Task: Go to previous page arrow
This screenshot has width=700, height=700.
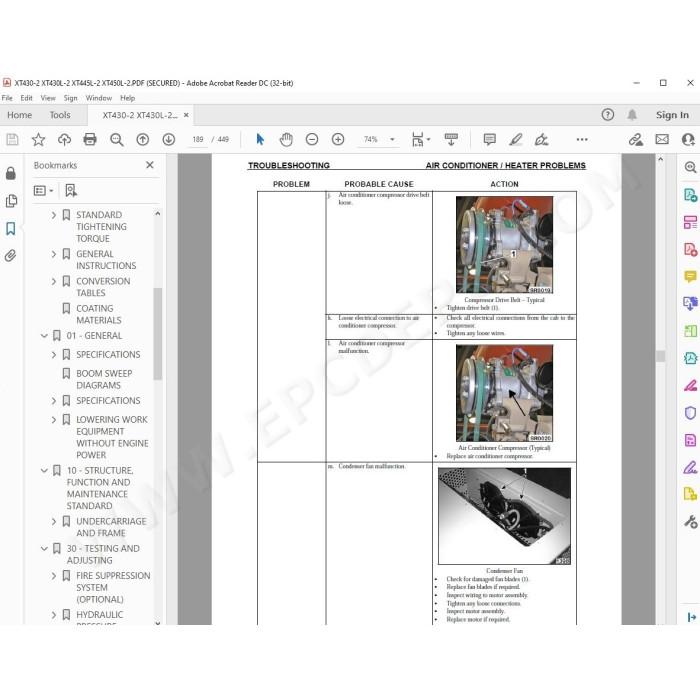Action: pos(142,140)
